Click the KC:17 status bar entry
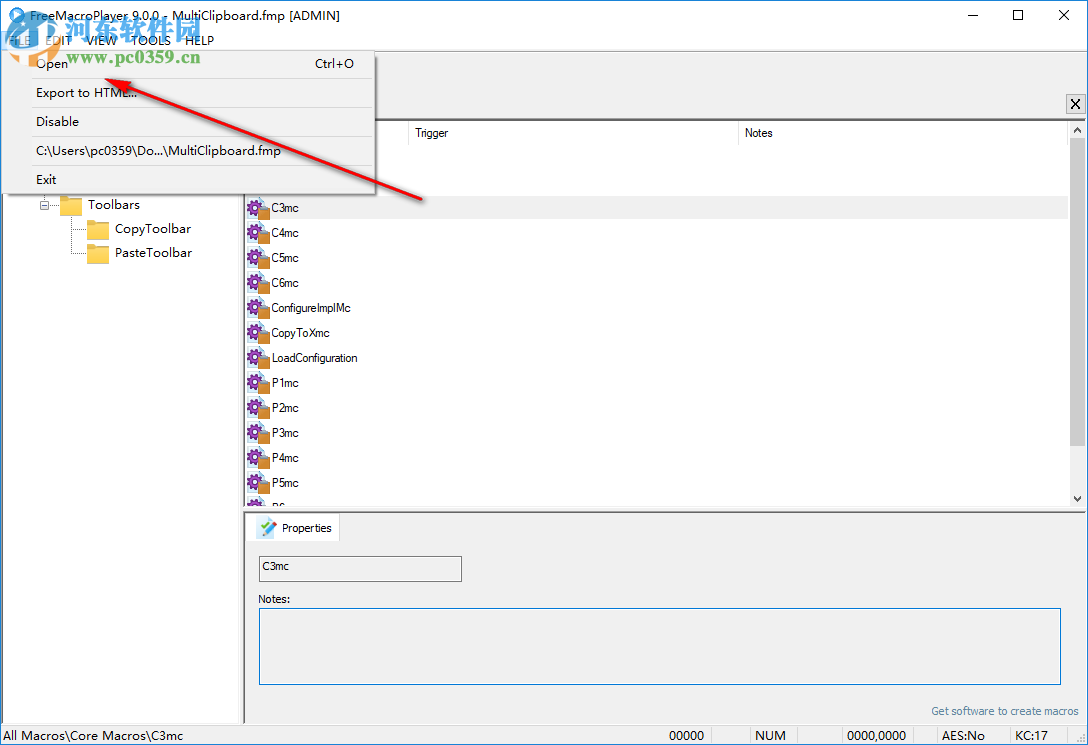The width and height of the screenshot is (1088, 745). 1032,735
